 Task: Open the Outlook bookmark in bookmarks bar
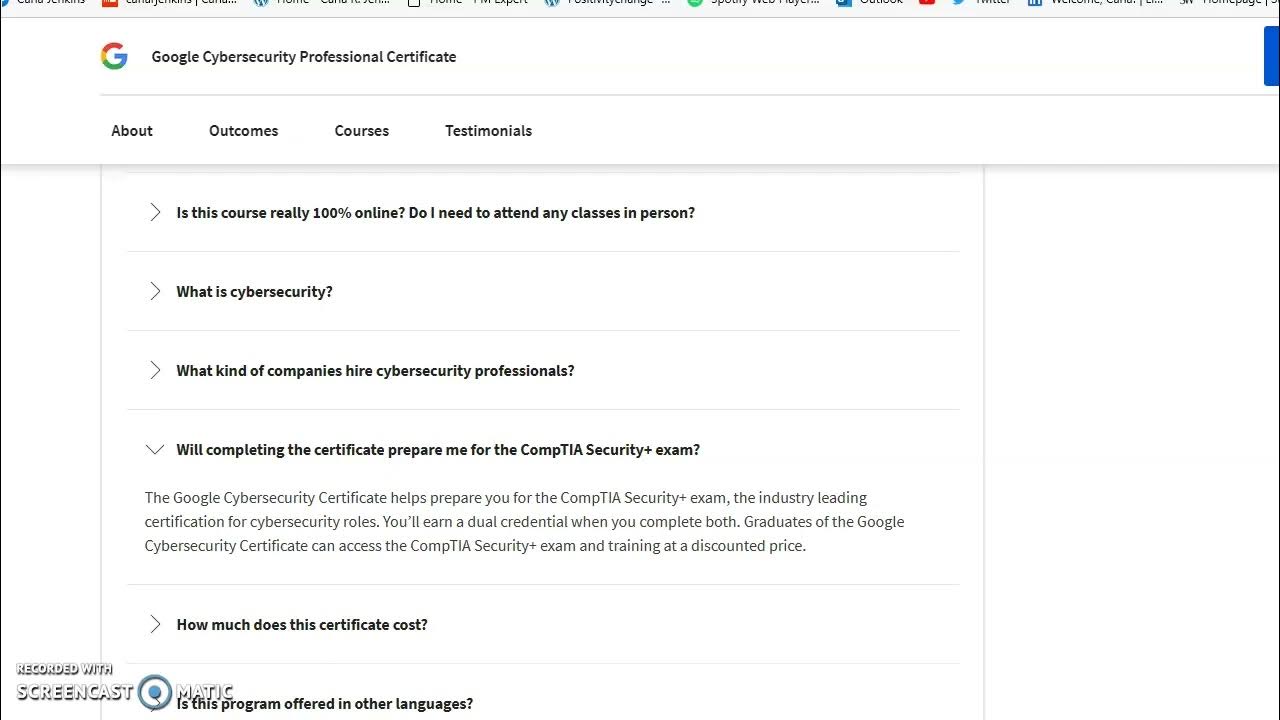870,3
